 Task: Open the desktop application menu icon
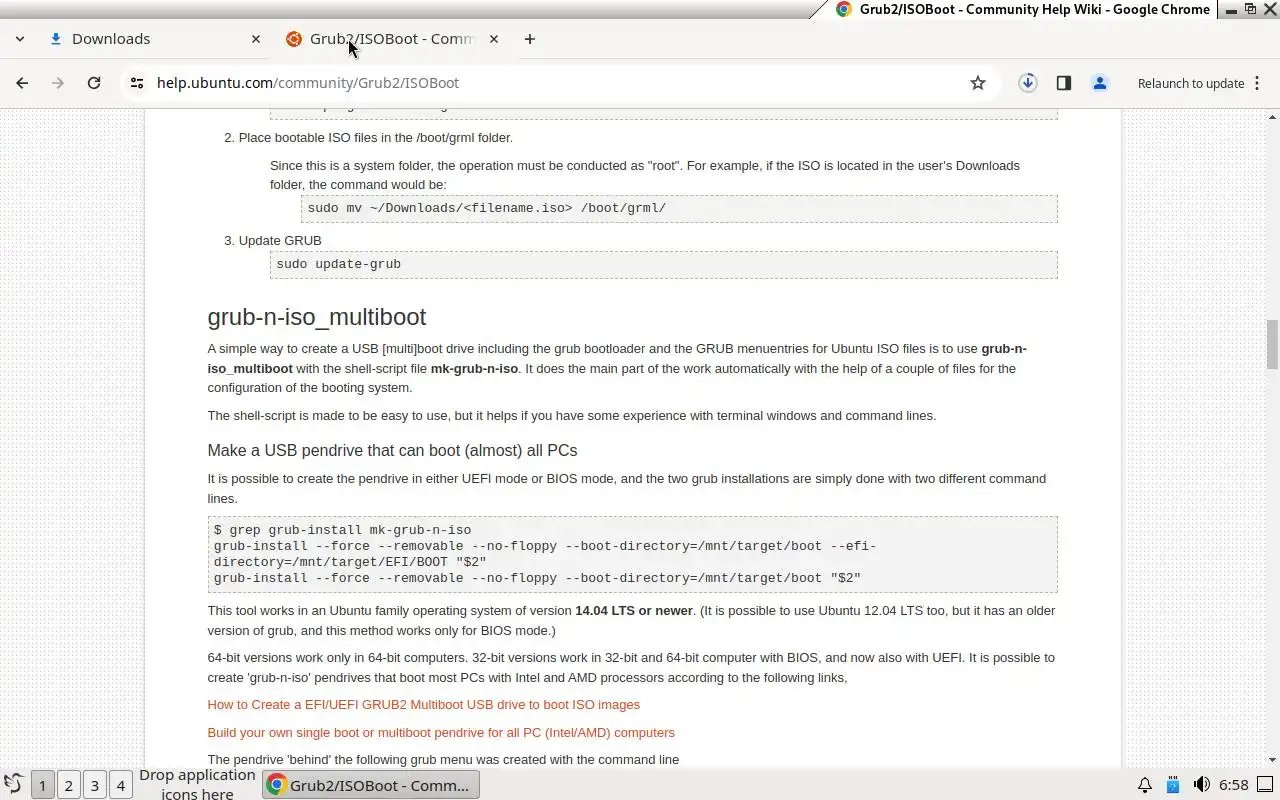coord(13,785)
